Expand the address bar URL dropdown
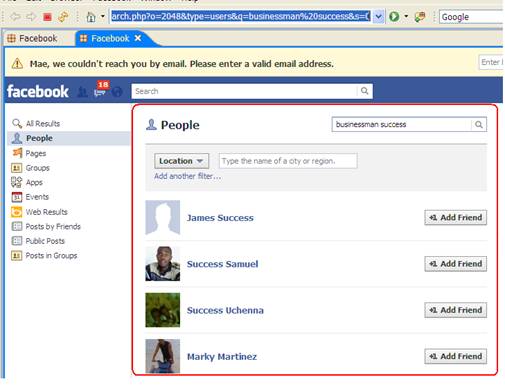This screenshot has height=386, width=505. tap(379, 16)
